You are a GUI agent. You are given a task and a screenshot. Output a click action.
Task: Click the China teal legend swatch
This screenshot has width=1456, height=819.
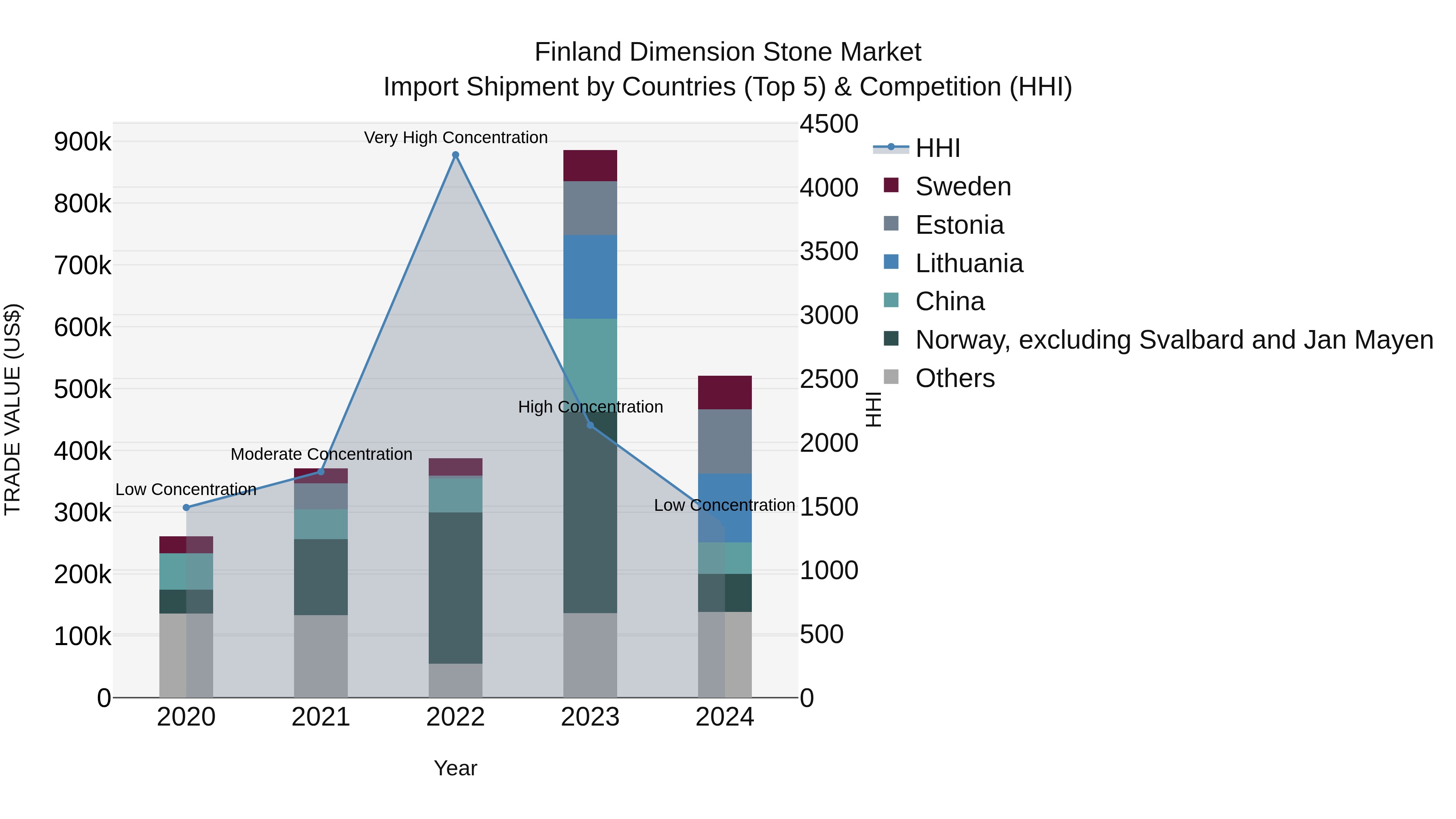(891, 300)
